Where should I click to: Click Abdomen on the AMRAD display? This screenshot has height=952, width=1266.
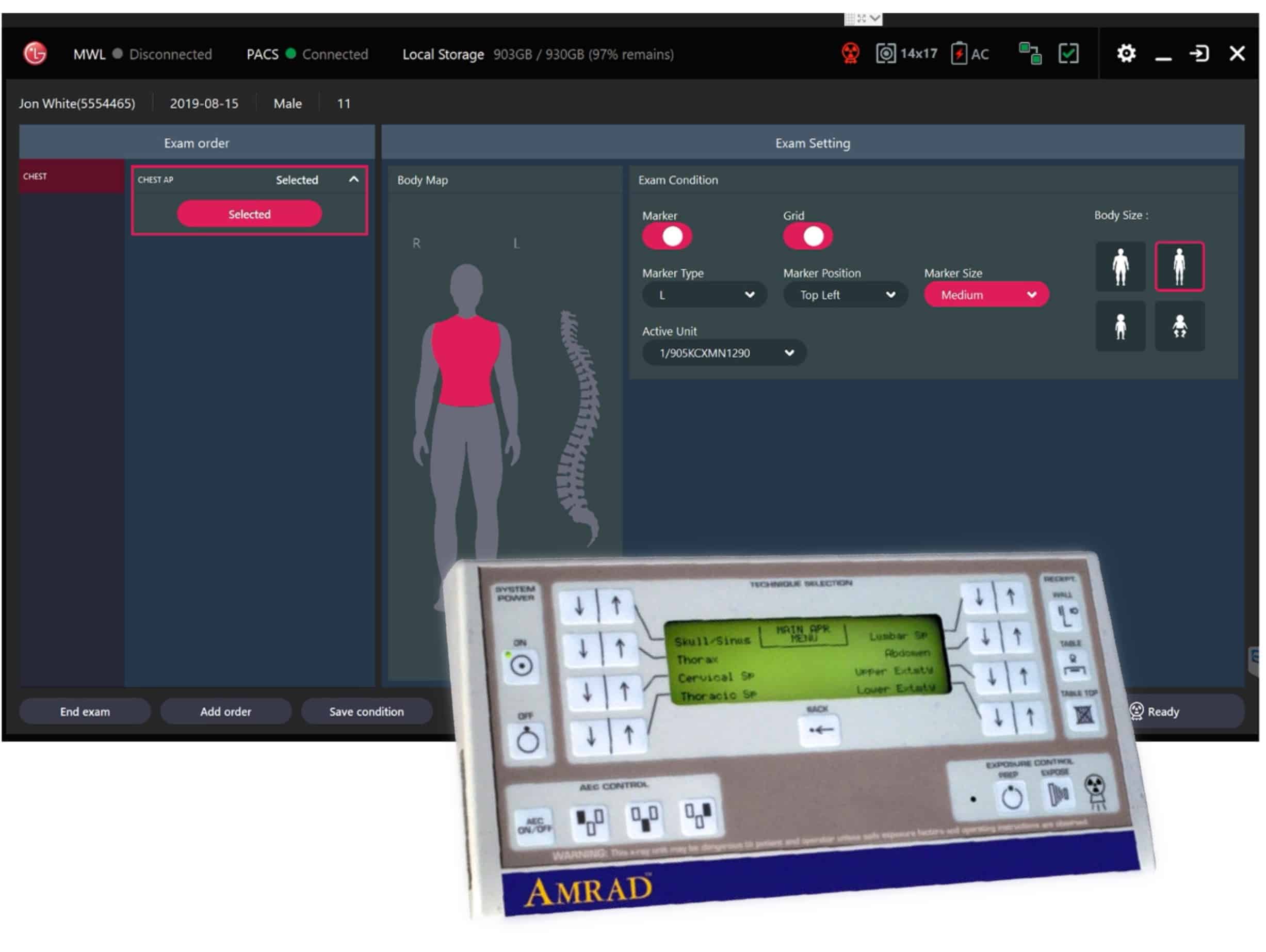pyautogui.click(x=907, y=653)
